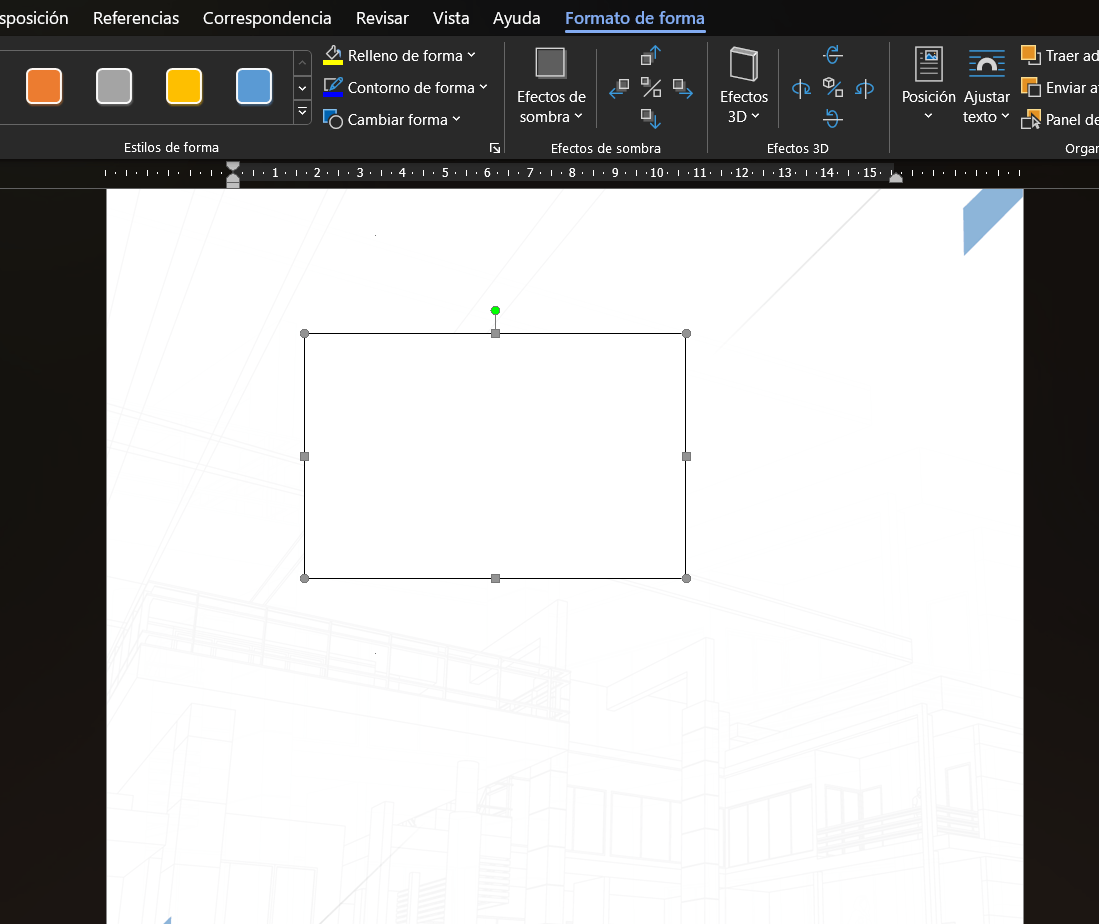Viewport: 1099px width, 924px height.
Task: Select the orange shape style swatch
Action: tap(44, 86)
